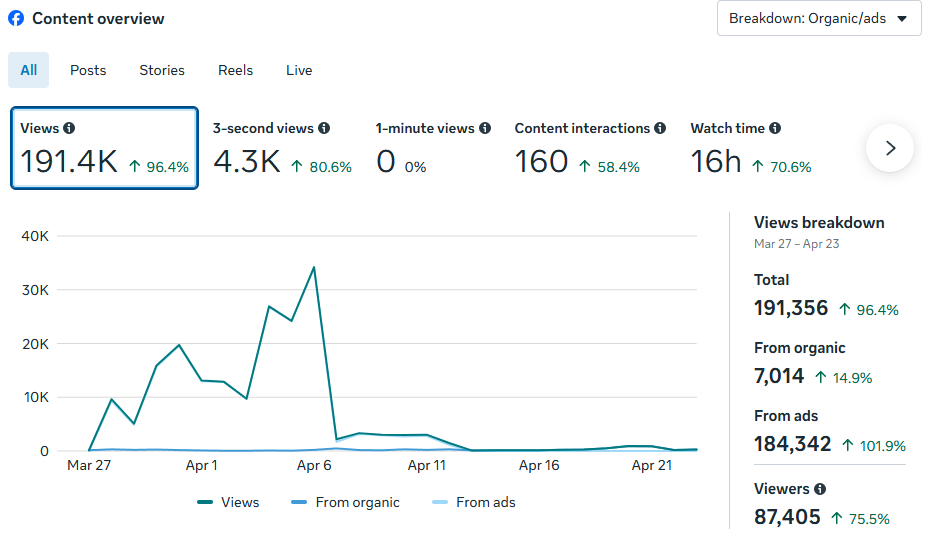The height and width of the screenshot is (538, 929).
Task: Open the Views info tooltip icon
Action: (x=69, y=128)
